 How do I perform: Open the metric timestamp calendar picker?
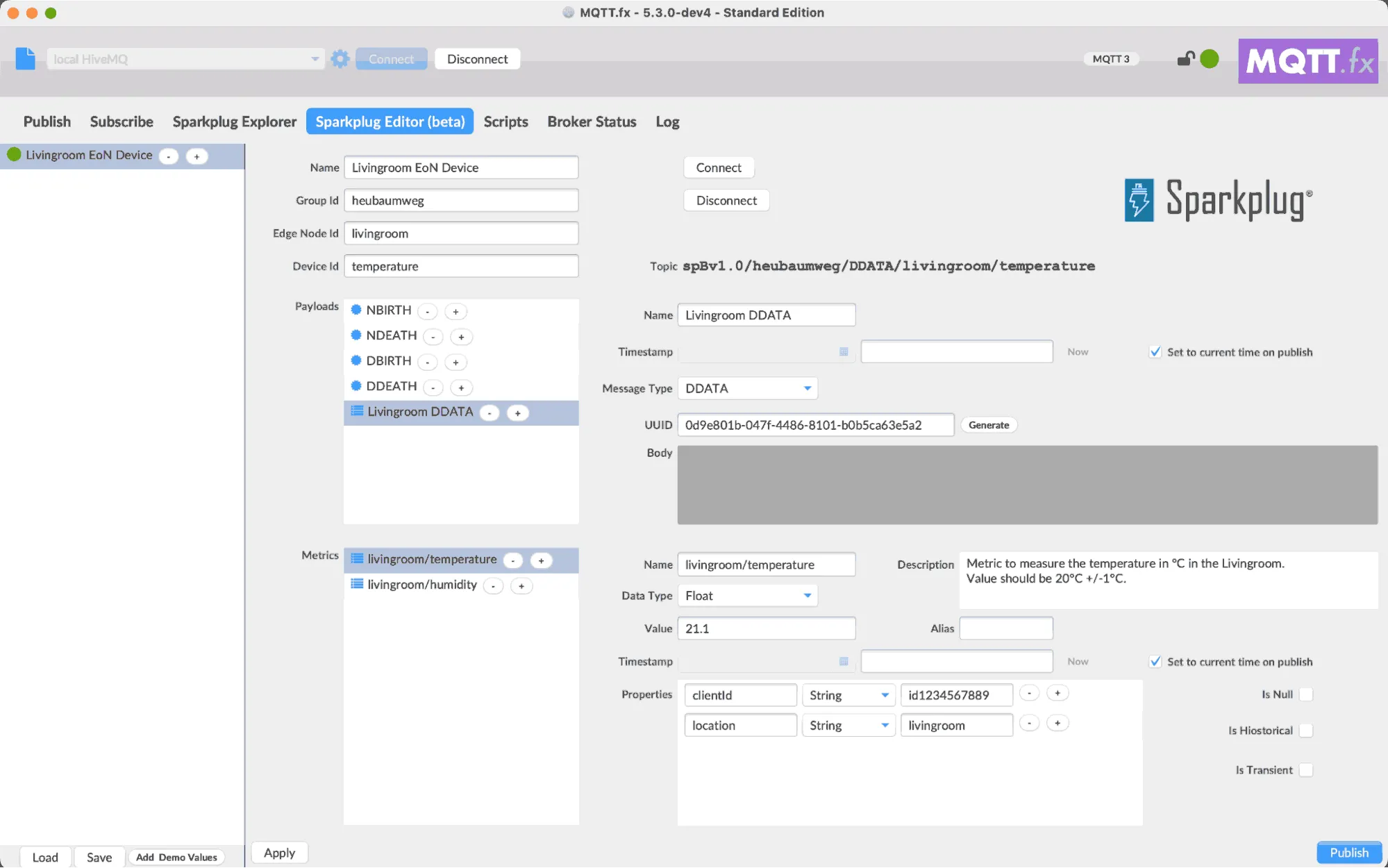(844, 662)
